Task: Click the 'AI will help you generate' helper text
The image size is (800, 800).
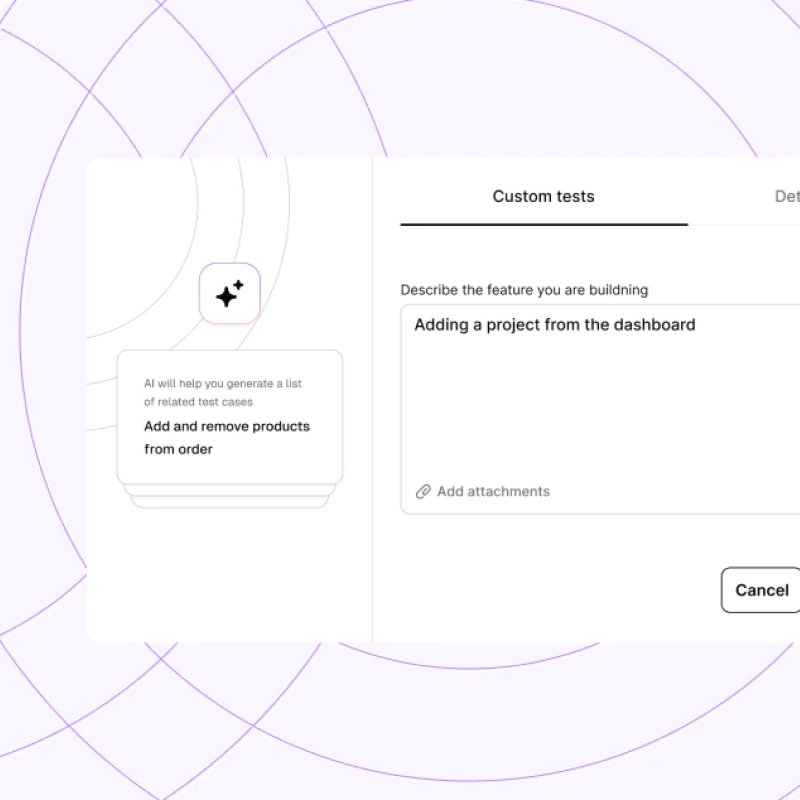Action: [222, 383]
